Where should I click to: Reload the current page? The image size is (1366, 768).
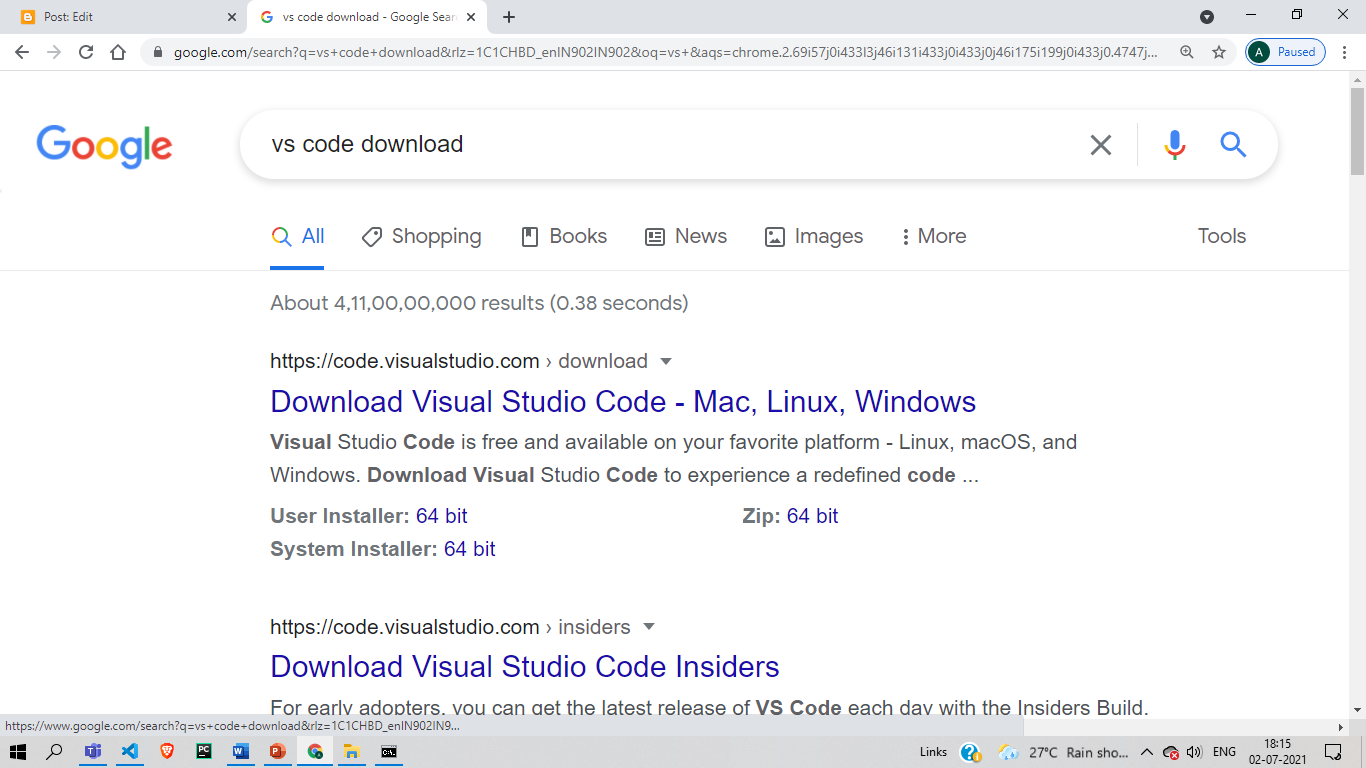point(86,52)
